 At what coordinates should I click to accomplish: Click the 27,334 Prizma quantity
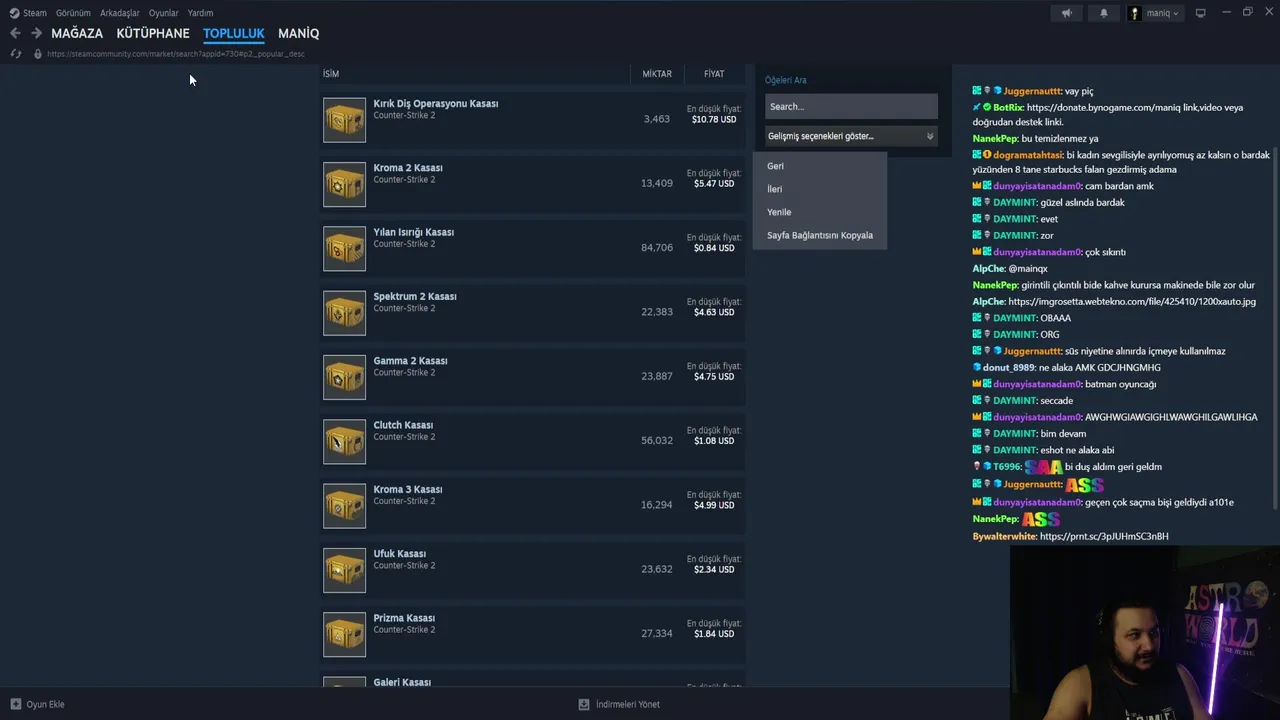point(657,634)
